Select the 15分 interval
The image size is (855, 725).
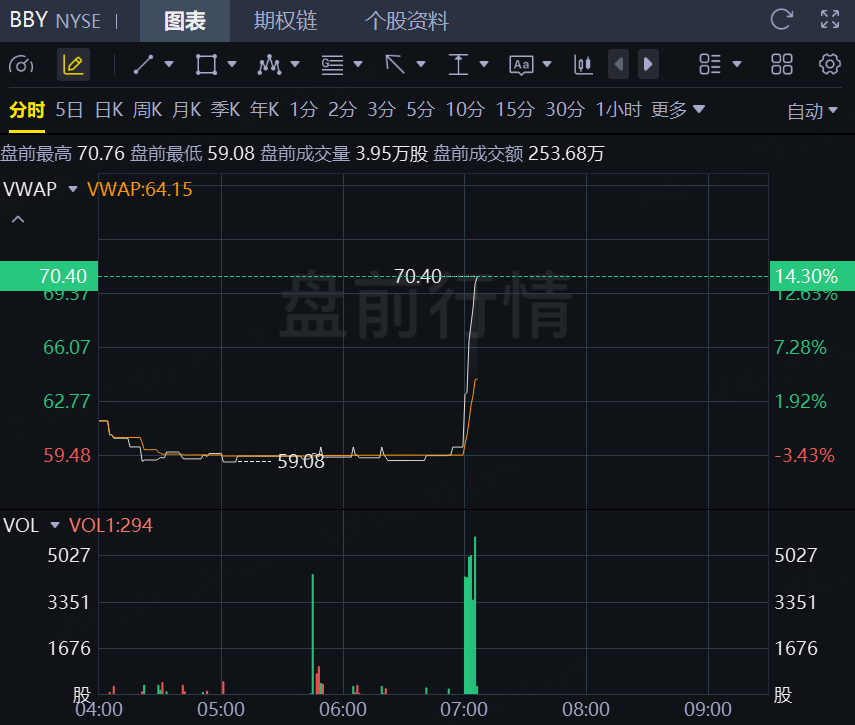click(x=515, y=110)
